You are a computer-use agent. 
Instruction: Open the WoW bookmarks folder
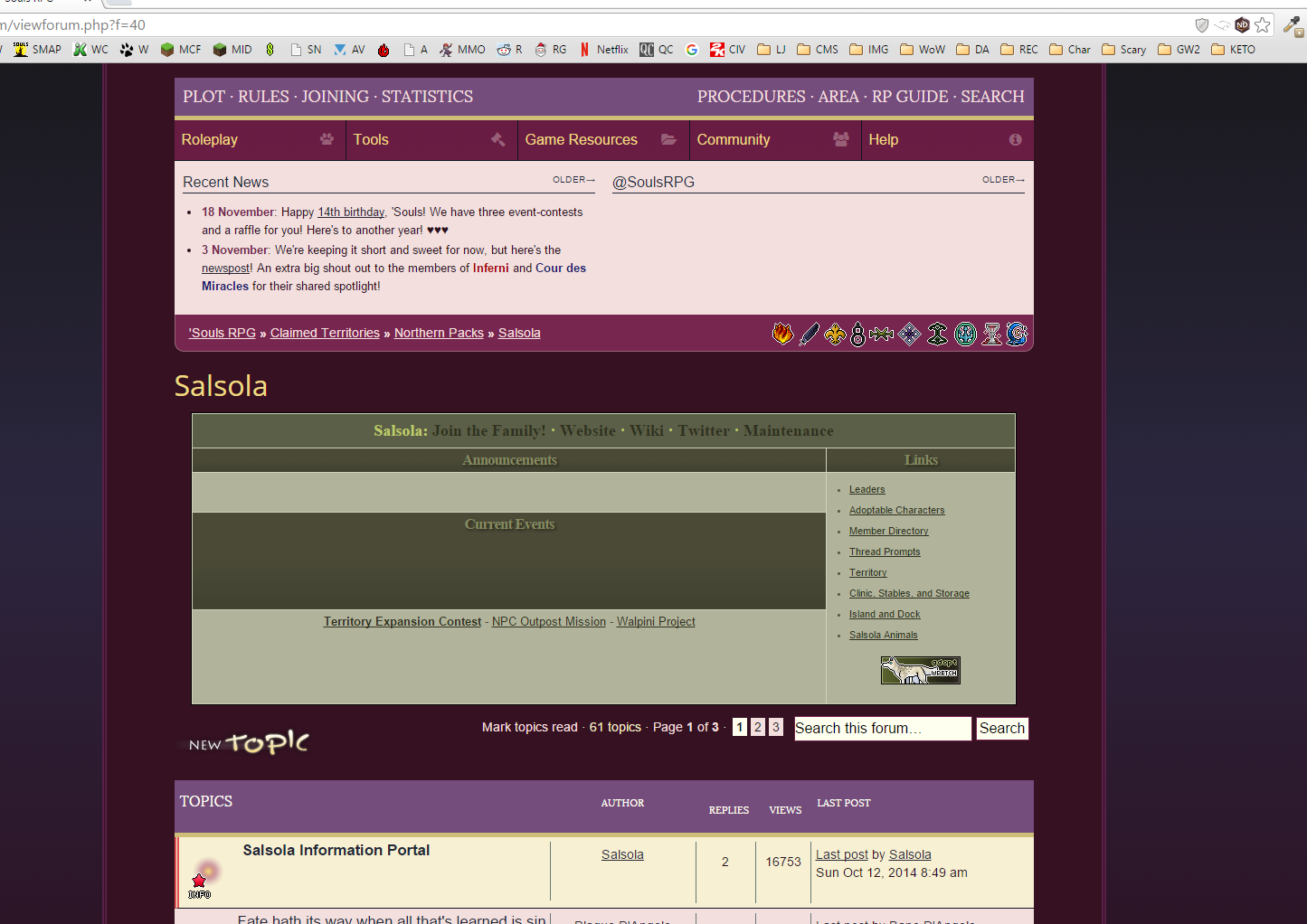click(923, 50)
